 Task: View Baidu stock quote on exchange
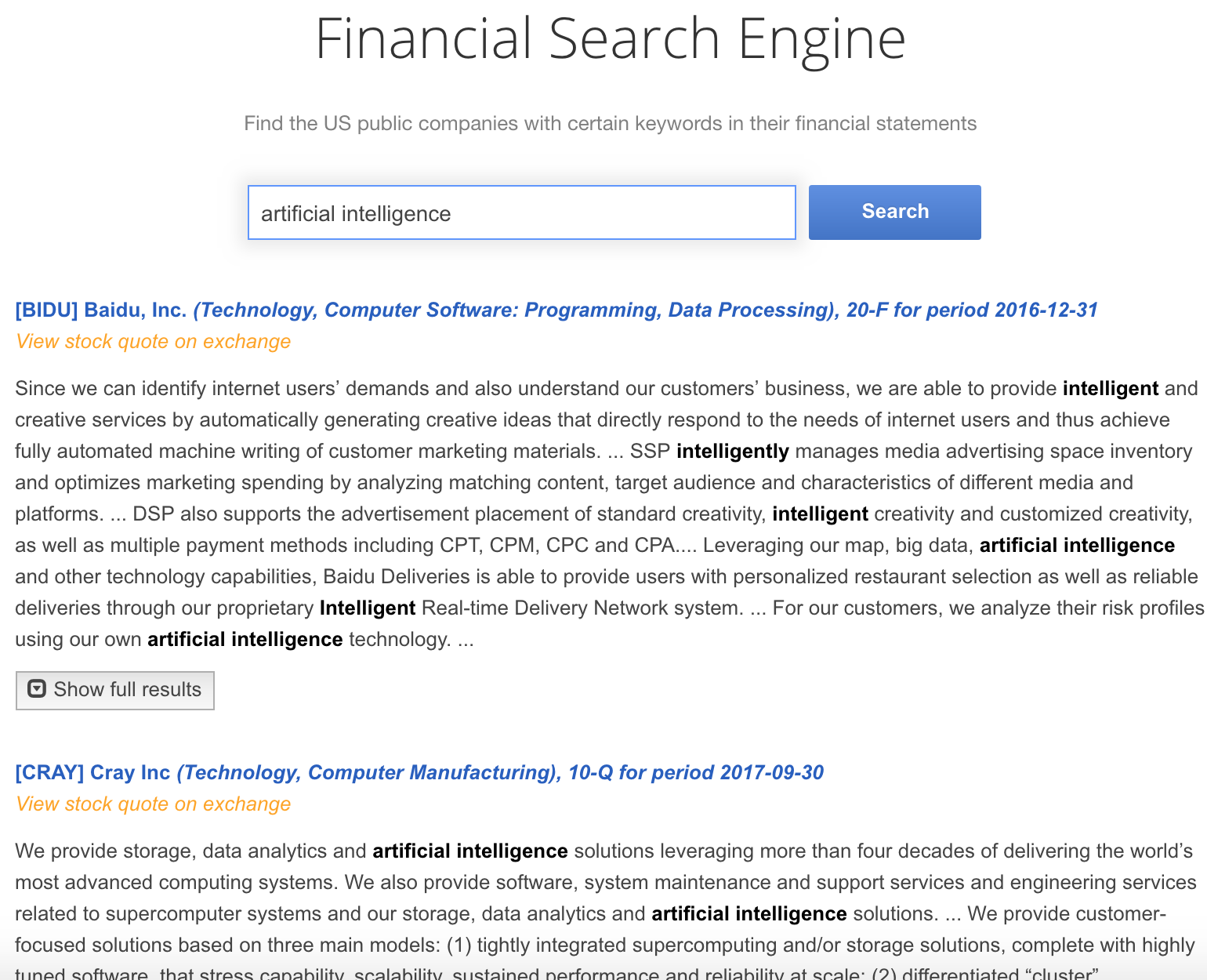coord(153,341)
